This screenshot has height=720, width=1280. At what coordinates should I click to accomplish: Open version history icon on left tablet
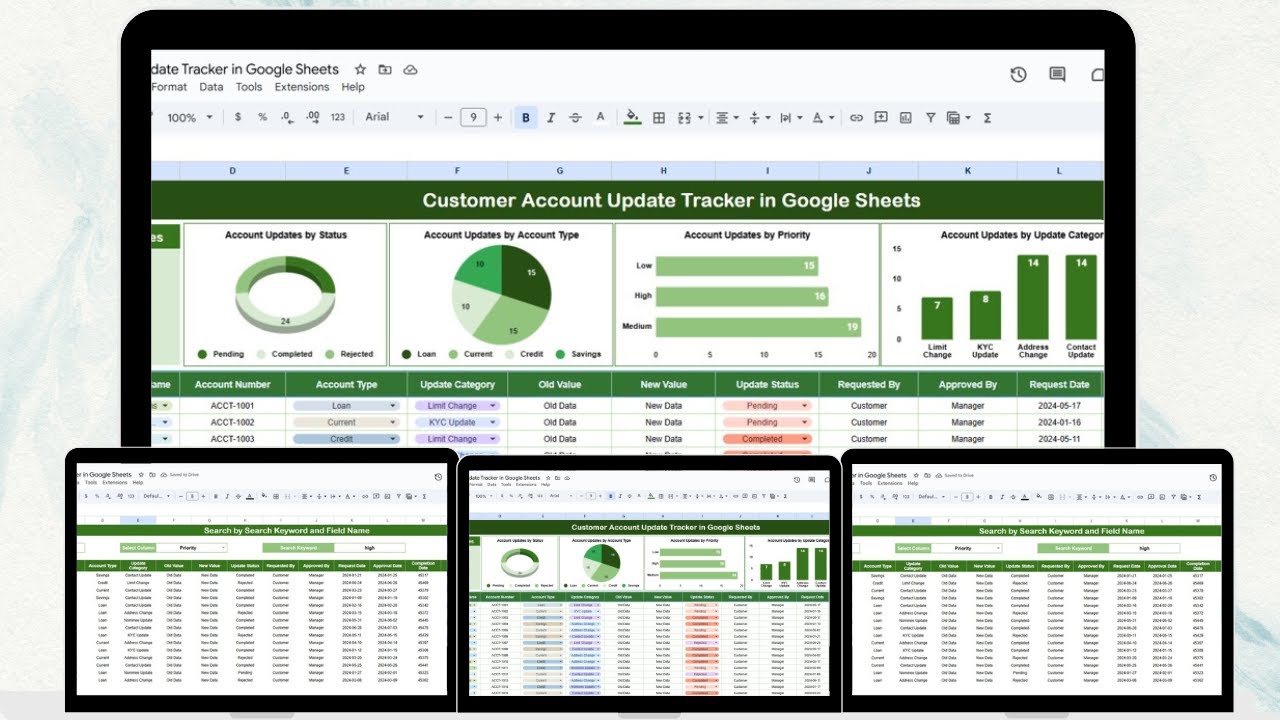click(438, 478)
